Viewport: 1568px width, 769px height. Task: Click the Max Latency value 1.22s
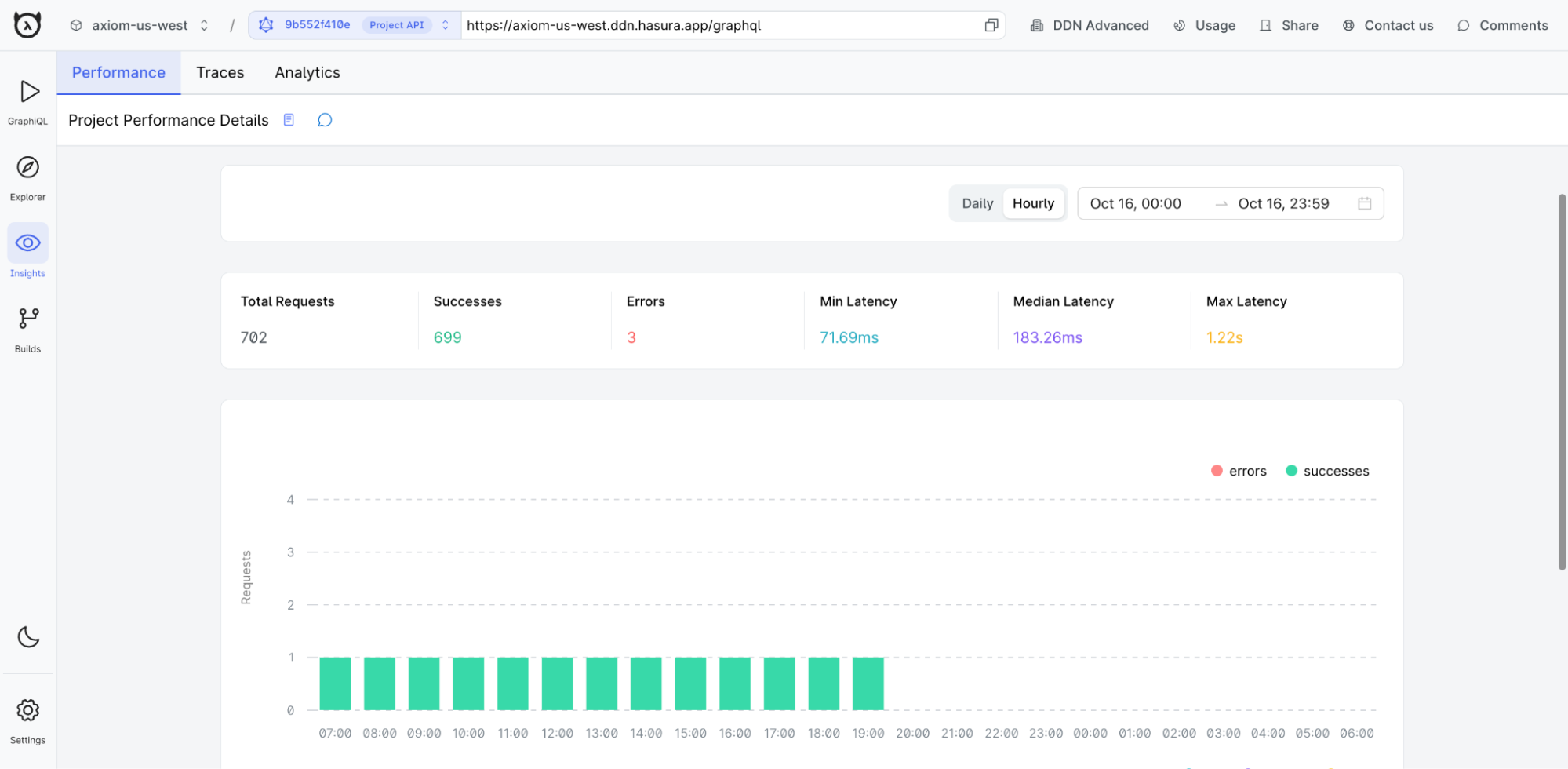1224,337
